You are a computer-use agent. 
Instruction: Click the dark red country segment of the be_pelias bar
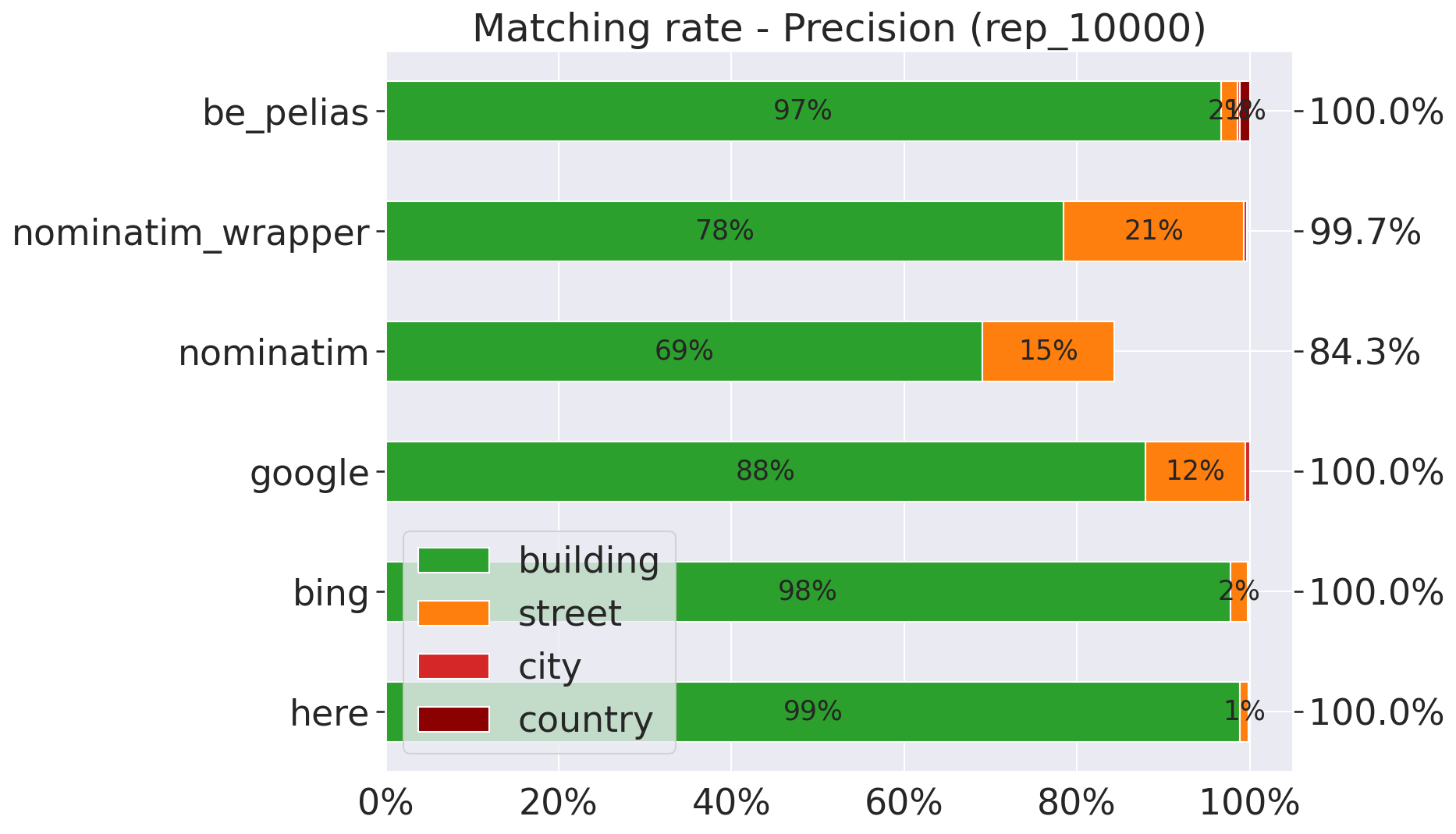[x=1245, y=111]
